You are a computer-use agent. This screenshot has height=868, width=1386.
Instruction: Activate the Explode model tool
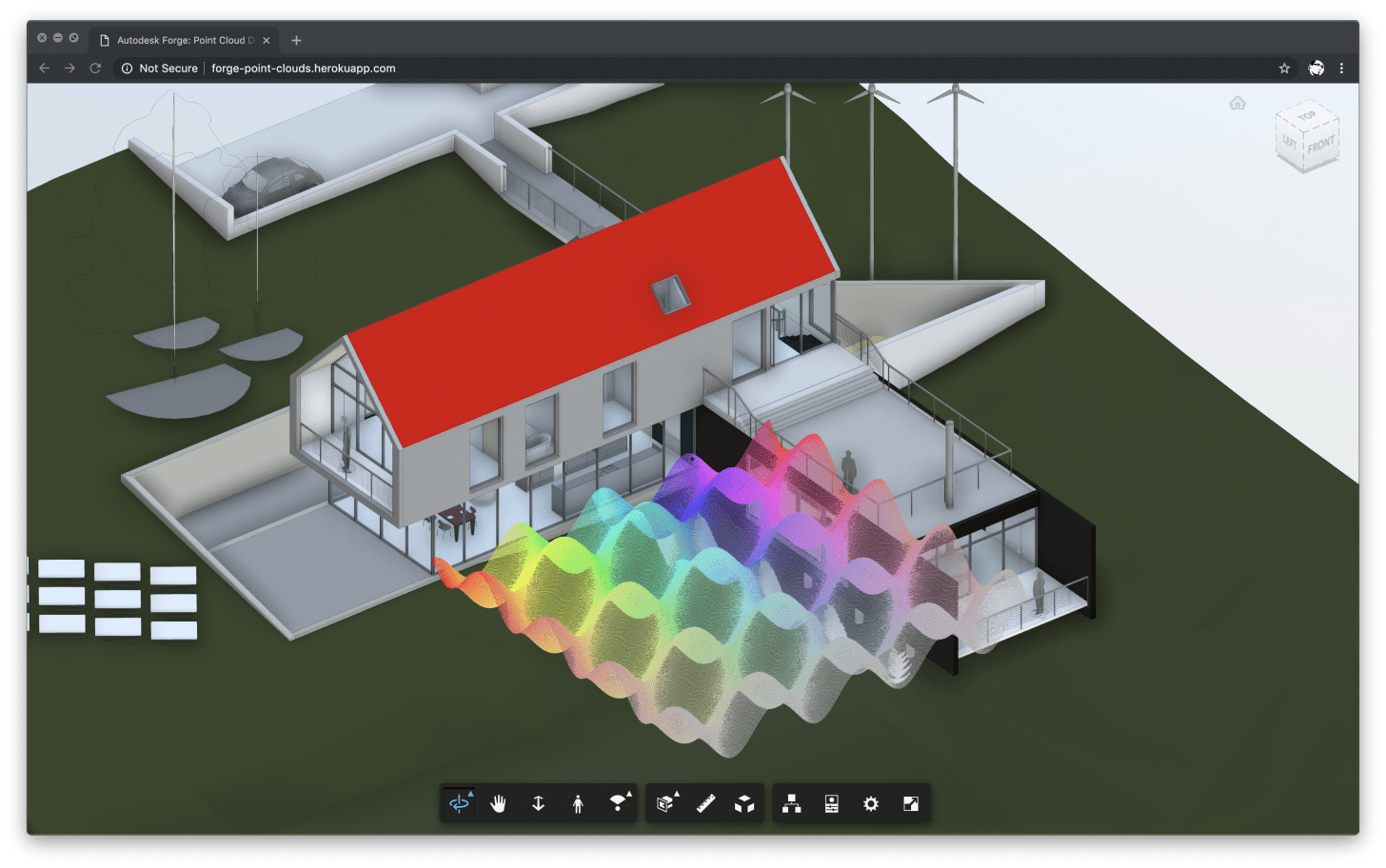[x=743, y=802]
